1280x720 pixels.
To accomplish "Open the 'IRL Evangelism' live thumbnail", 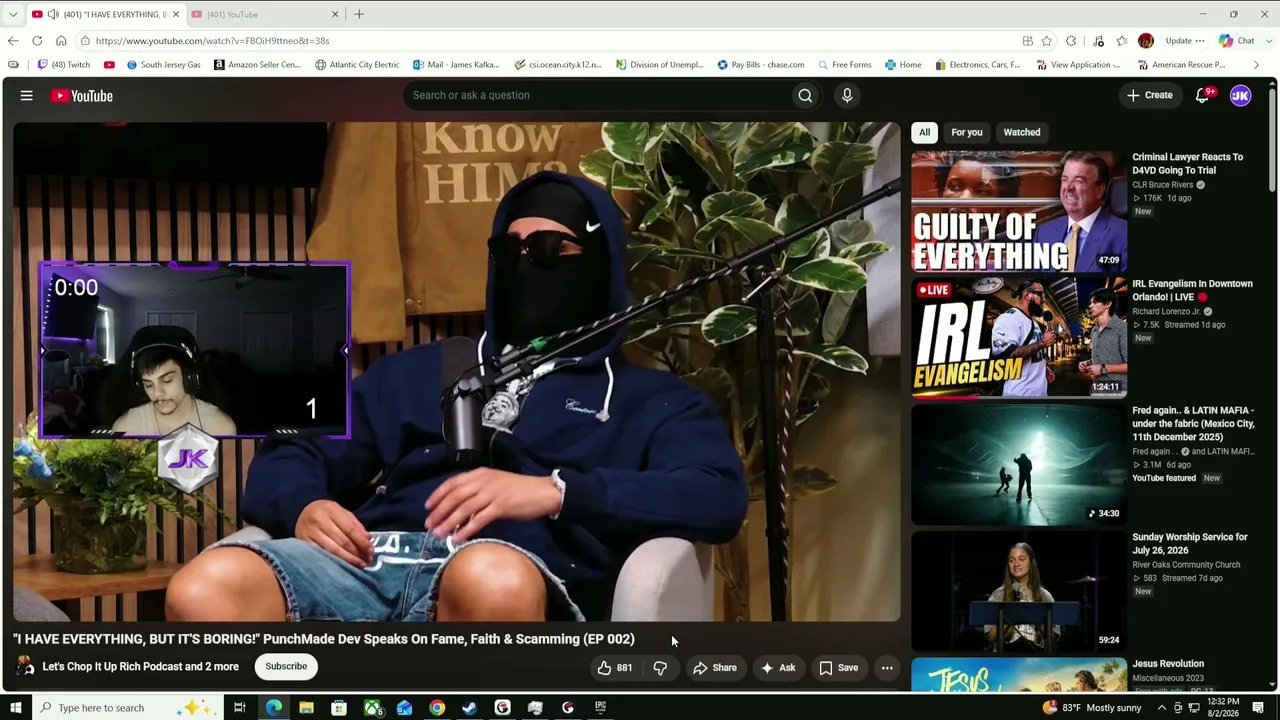I will pos(1019,338).
